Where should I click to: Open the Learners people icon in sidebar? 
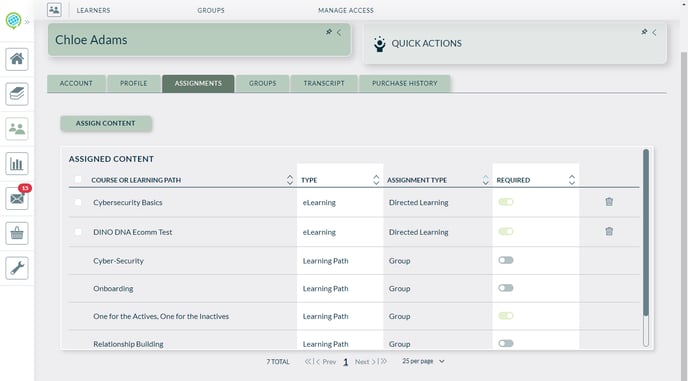[17, 129]
